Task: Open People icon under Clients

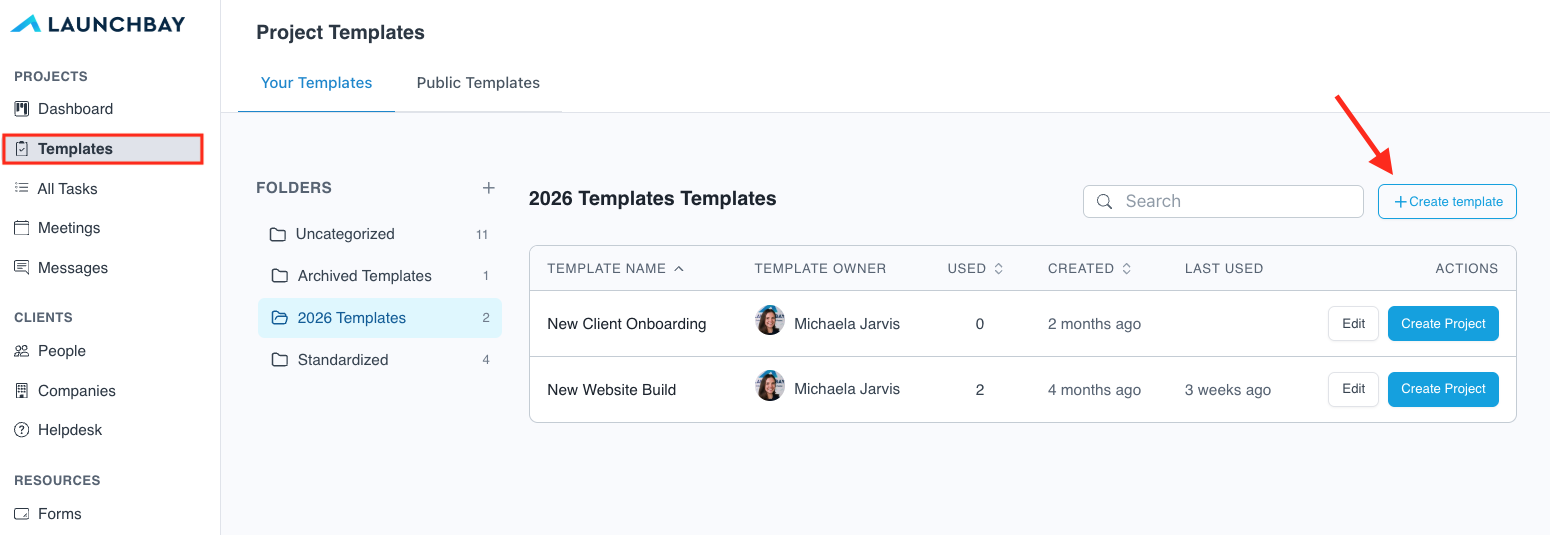Action: point(21,351)
